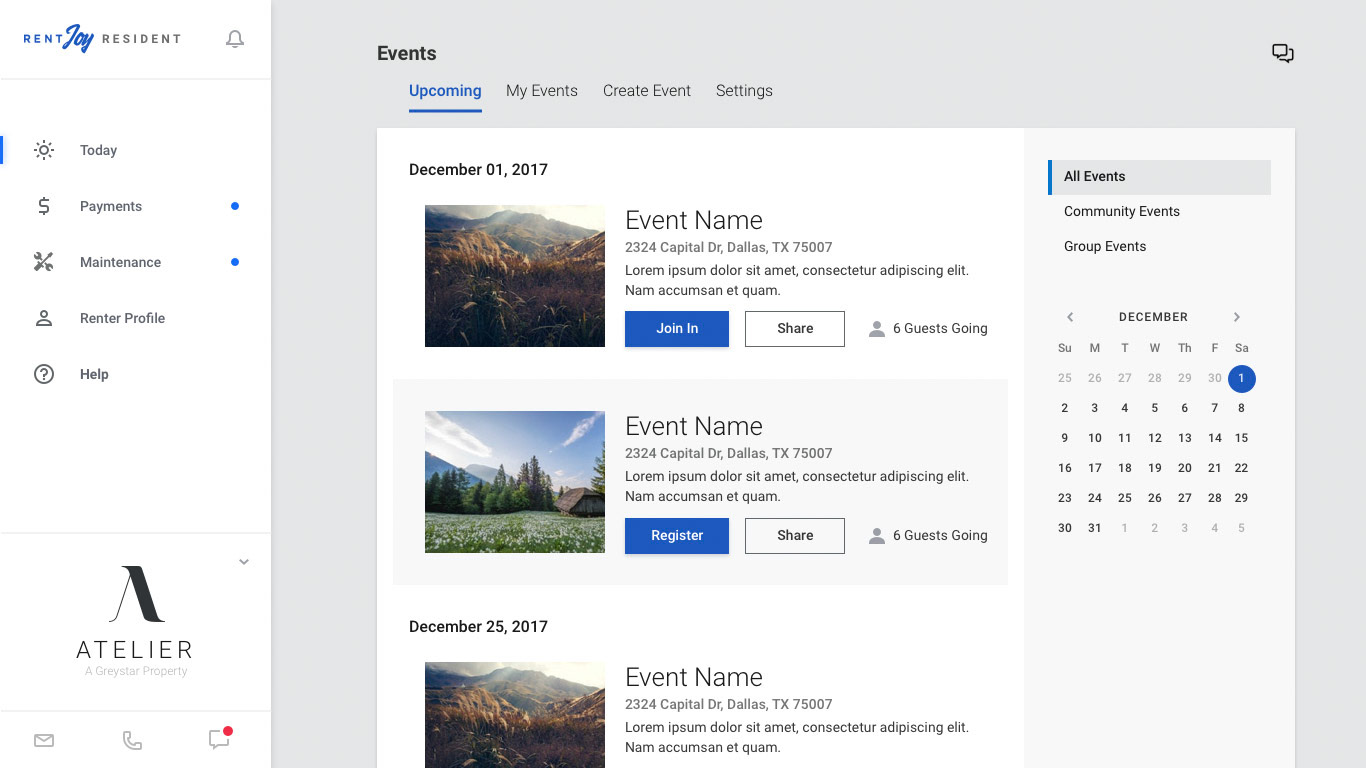Screen dimensions: 1366x768
Task: Select December 1 on the calendar
Action: (1241, 378)
